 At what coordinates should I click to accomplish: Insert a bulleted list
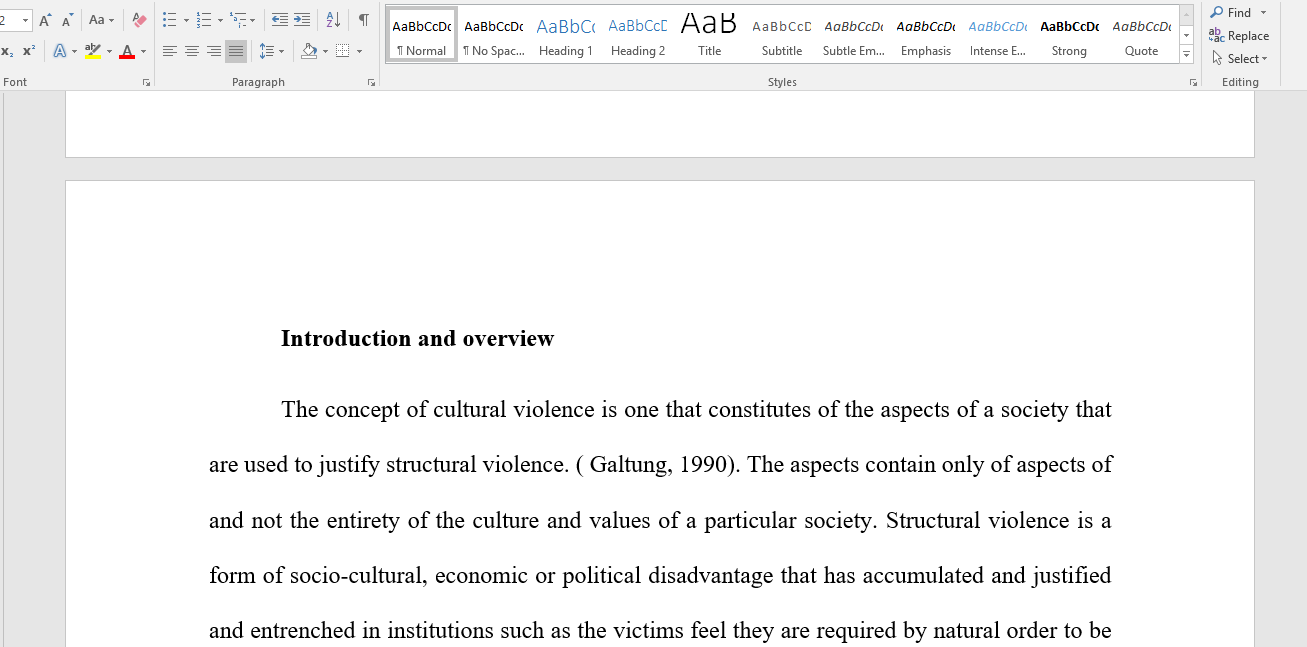(x=169, y=20)
